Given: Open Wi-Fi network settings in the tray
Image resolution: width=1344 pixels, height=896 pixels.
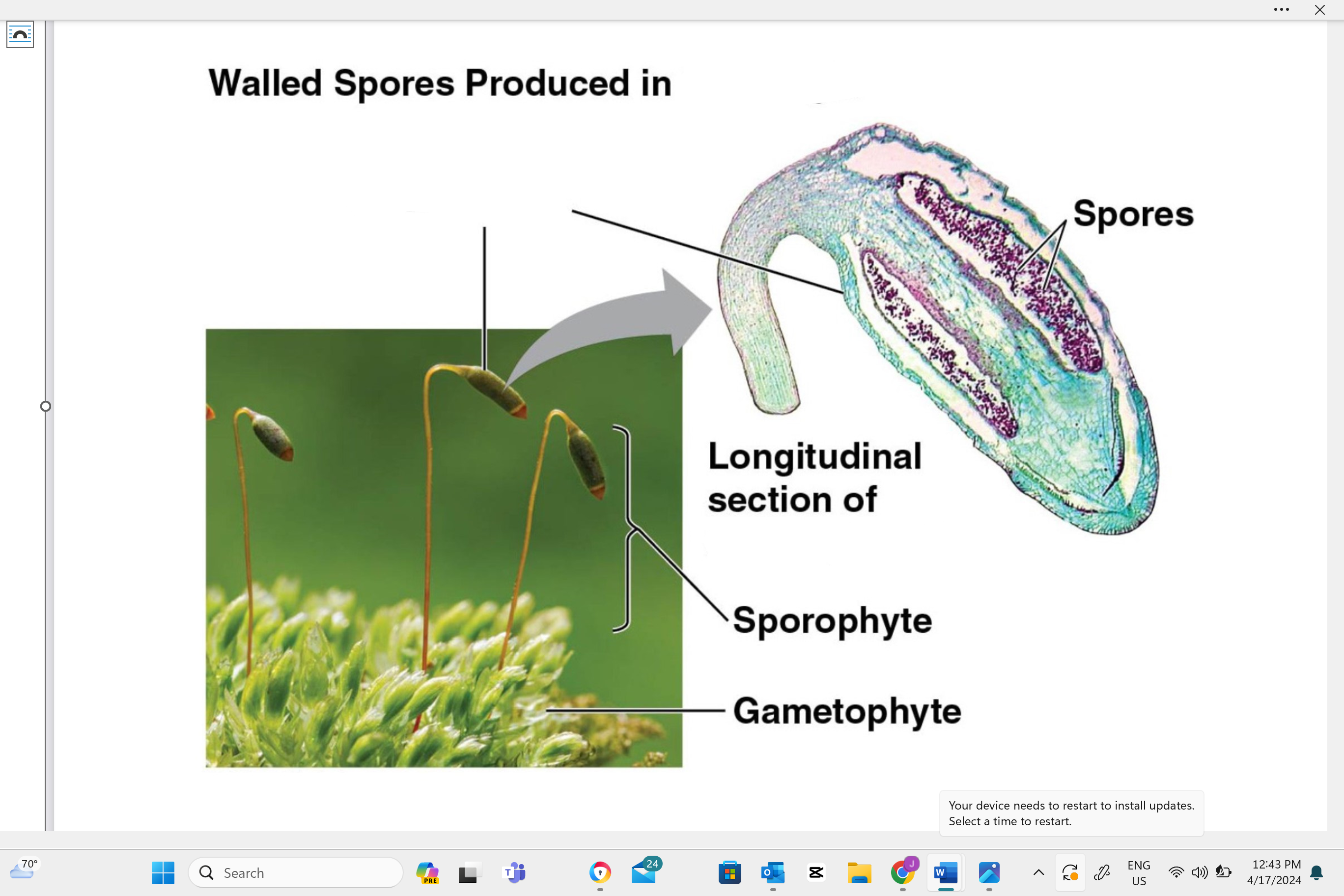Looking at the screenshot, I should click(1176, 872).
